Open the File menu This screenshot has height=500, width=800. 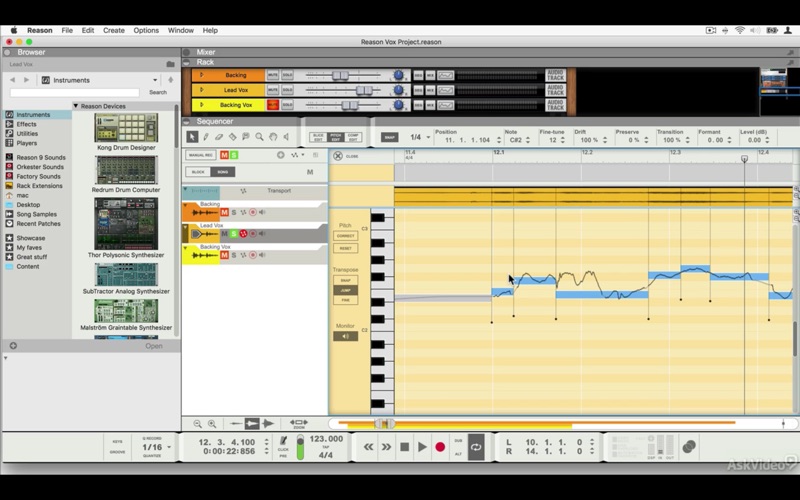[67, 30]
